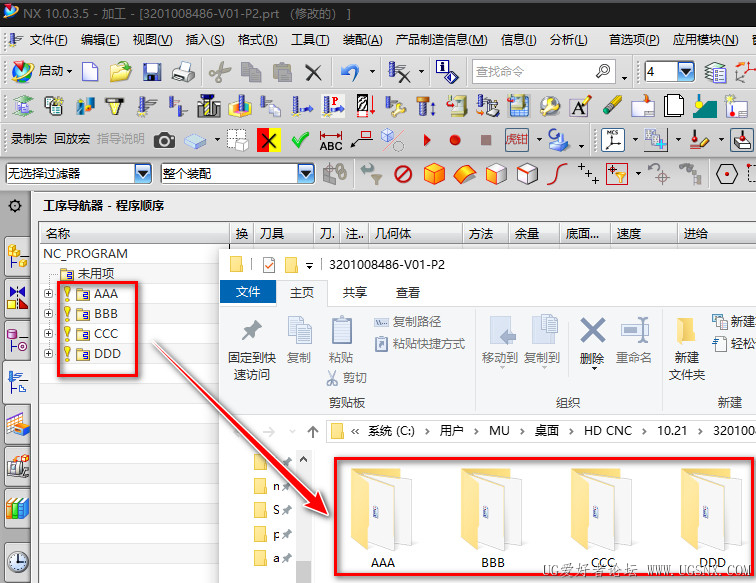Click Explorer 固定到快速访问 pin button

point(252,349)
